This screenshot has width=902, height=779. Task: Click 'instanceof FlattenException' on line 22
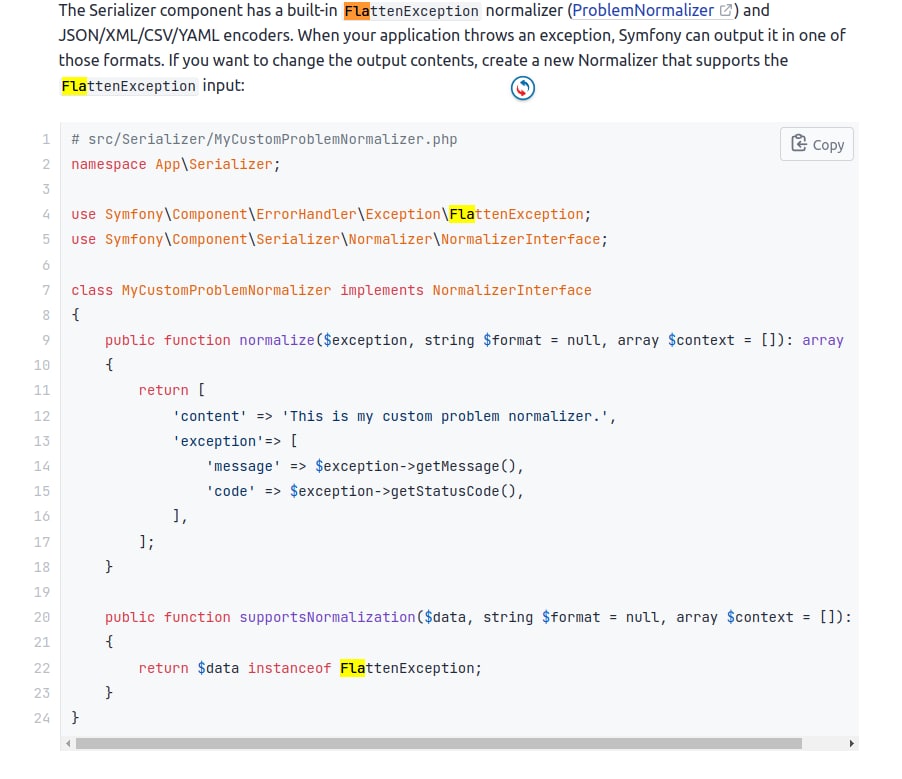pos(361,668)
